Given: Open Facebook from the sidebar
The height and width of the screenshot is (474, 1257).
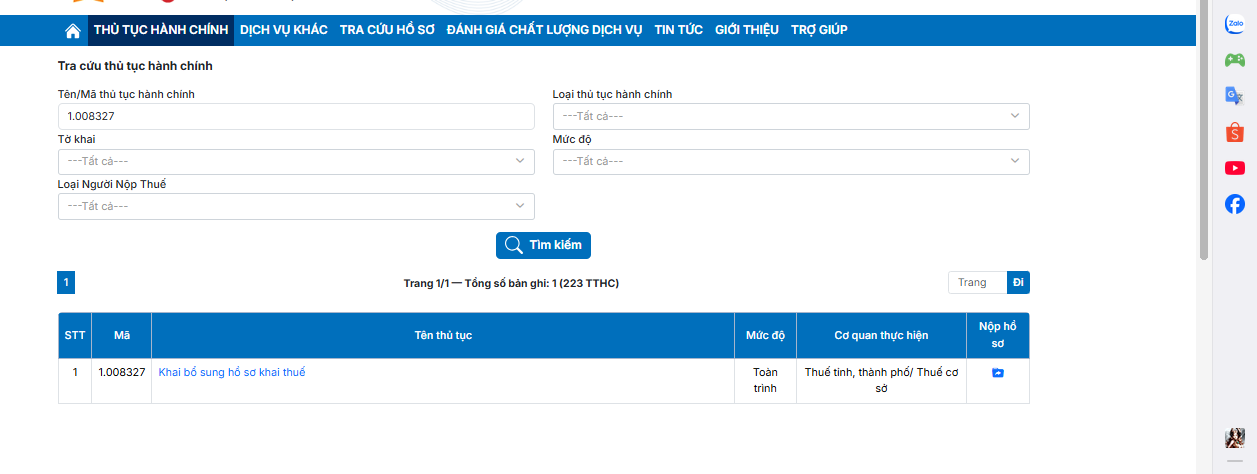Looking at the screenshot, I should click(x=1235, y=204).
